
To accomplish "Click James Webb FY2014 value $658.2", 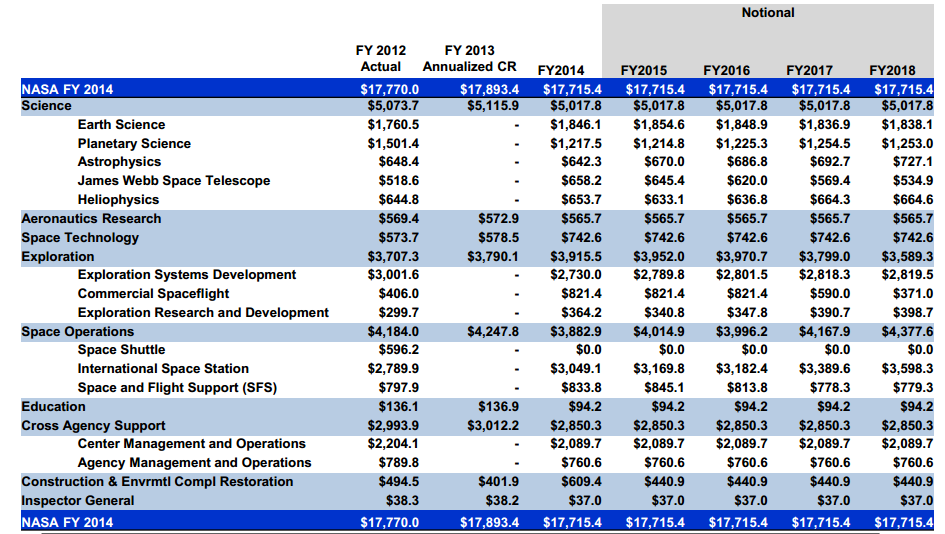I will coord(581,181).
